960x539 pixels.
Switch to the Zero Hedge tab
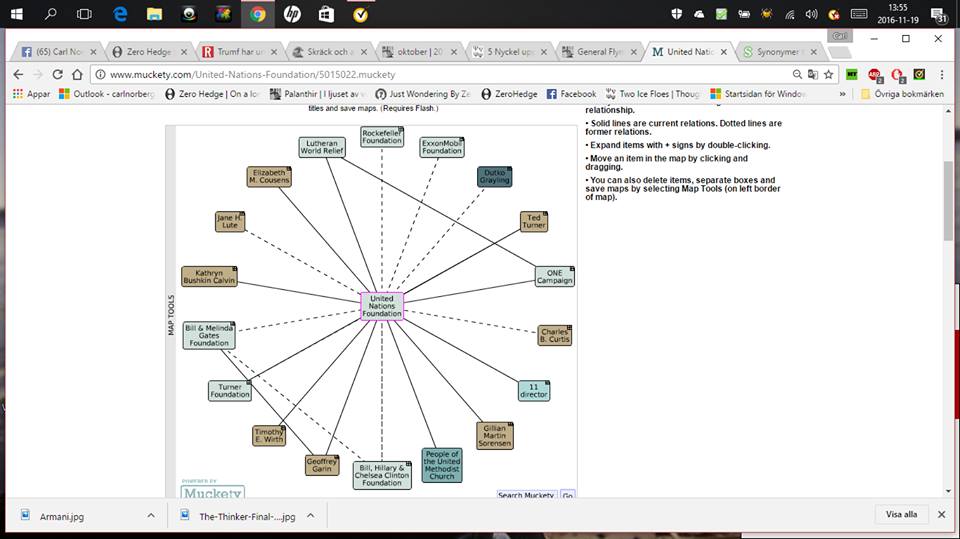click(x=147, y=52)
